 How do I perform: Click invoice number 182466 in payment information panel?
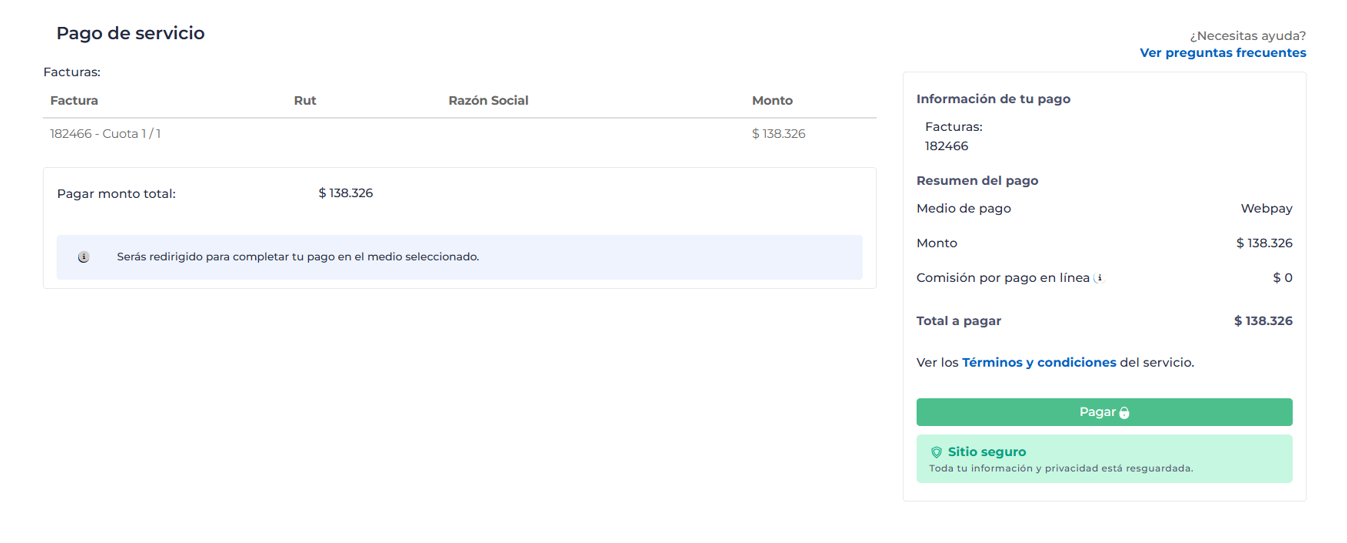pos(946,146)
